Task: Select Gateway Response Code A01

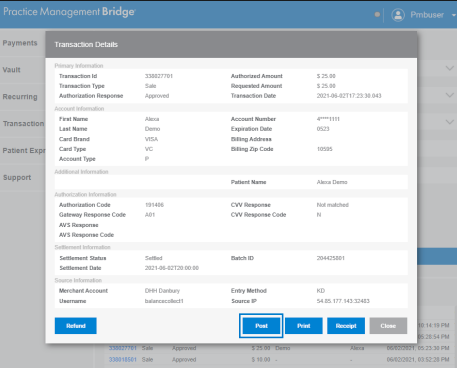Action: click(150, 215)
